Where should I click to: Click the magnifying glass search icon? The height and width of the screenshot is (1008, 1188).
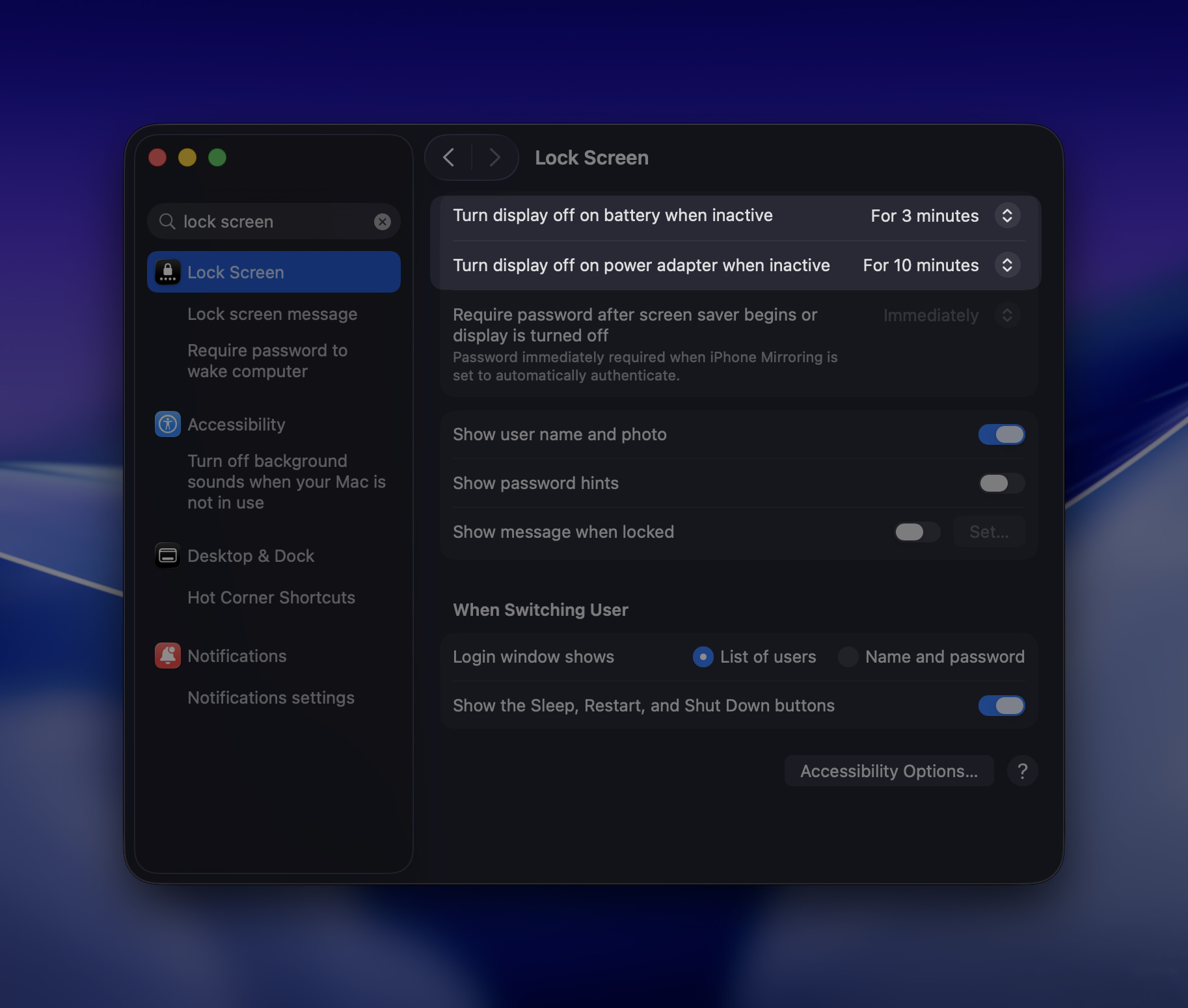167,222
